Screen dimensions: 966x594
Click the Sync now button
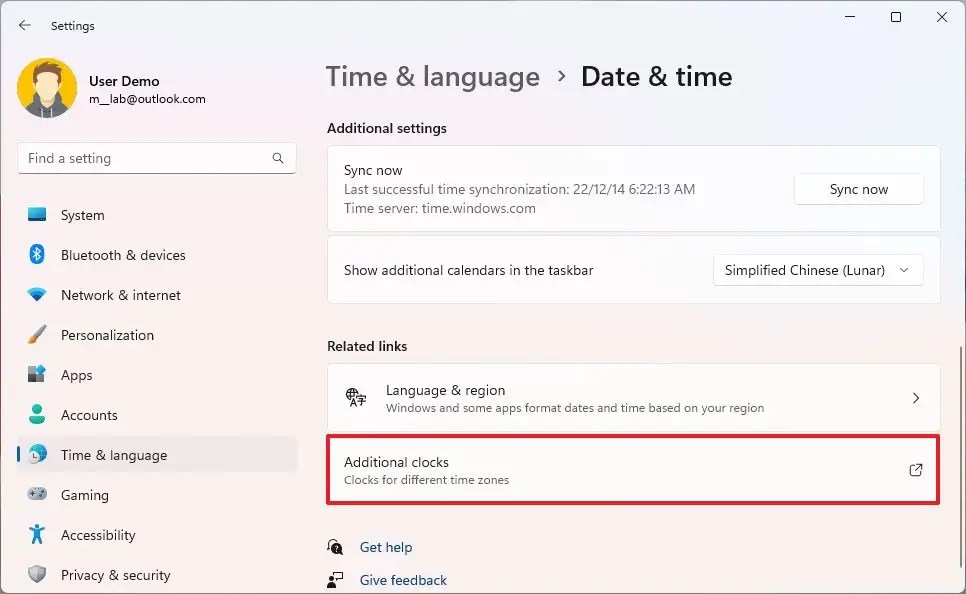click(x=859, y=189)
